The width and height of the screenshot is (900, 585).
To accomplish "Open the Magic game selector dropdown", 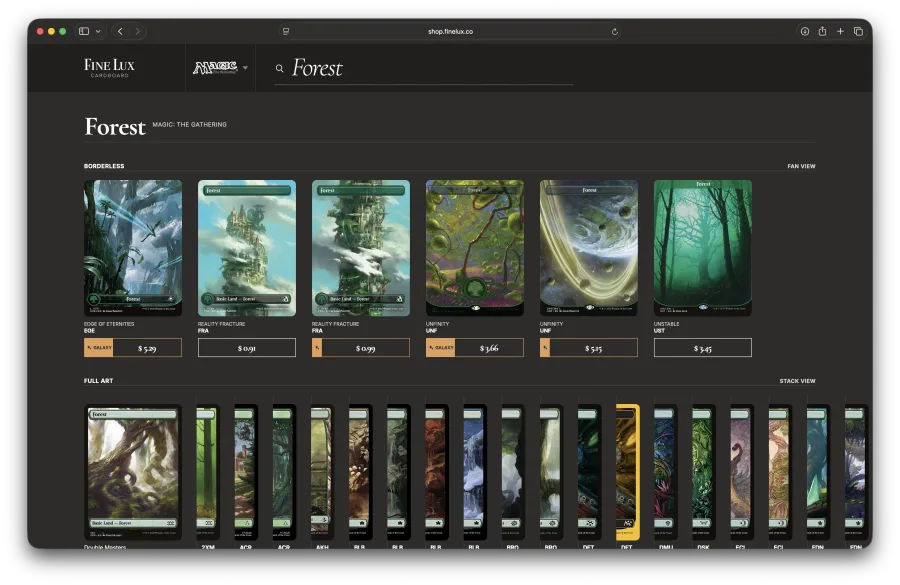I will (x=220, y=68).
